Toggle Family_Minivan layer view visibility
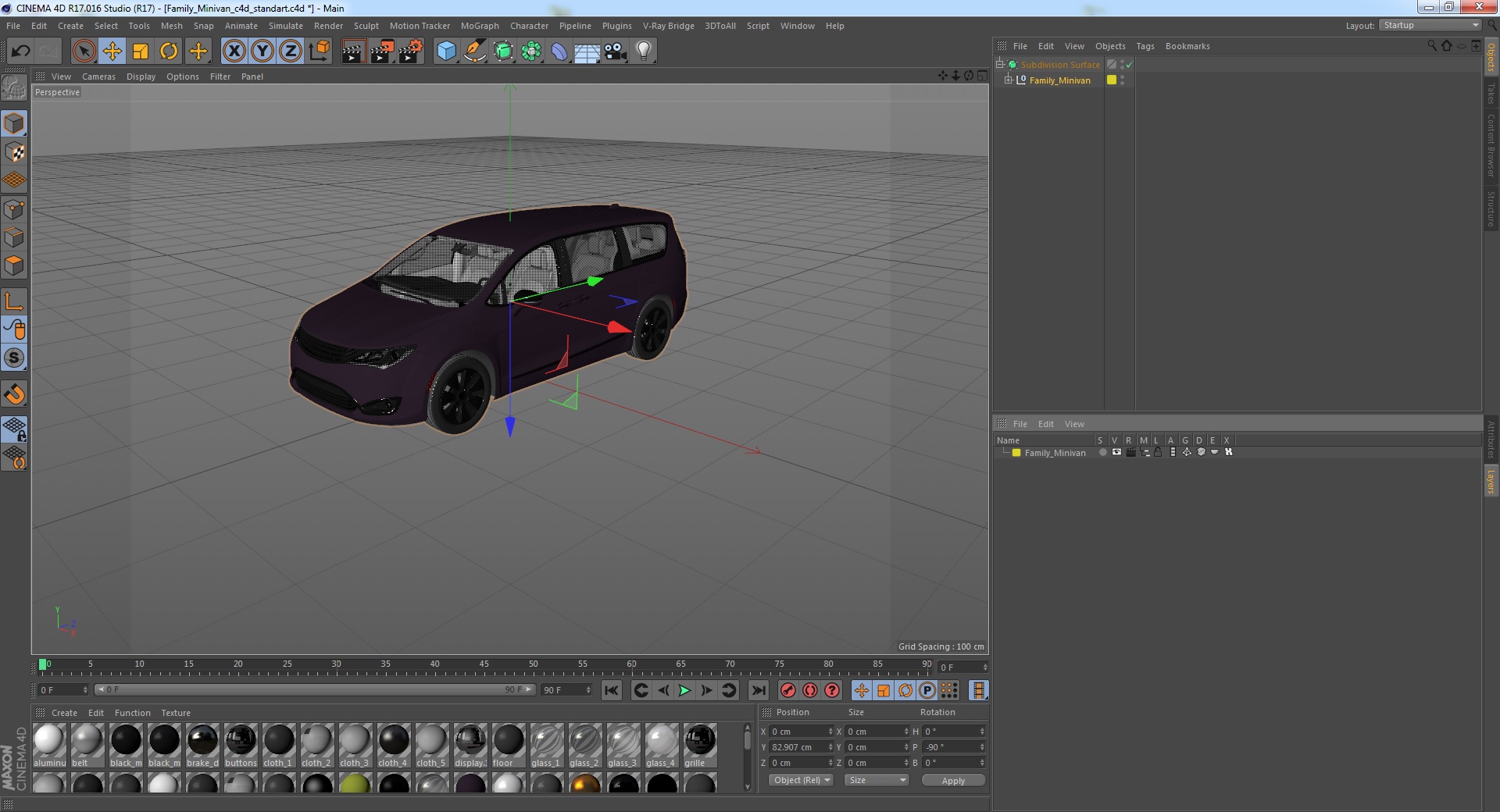 tap(1116, 452)
